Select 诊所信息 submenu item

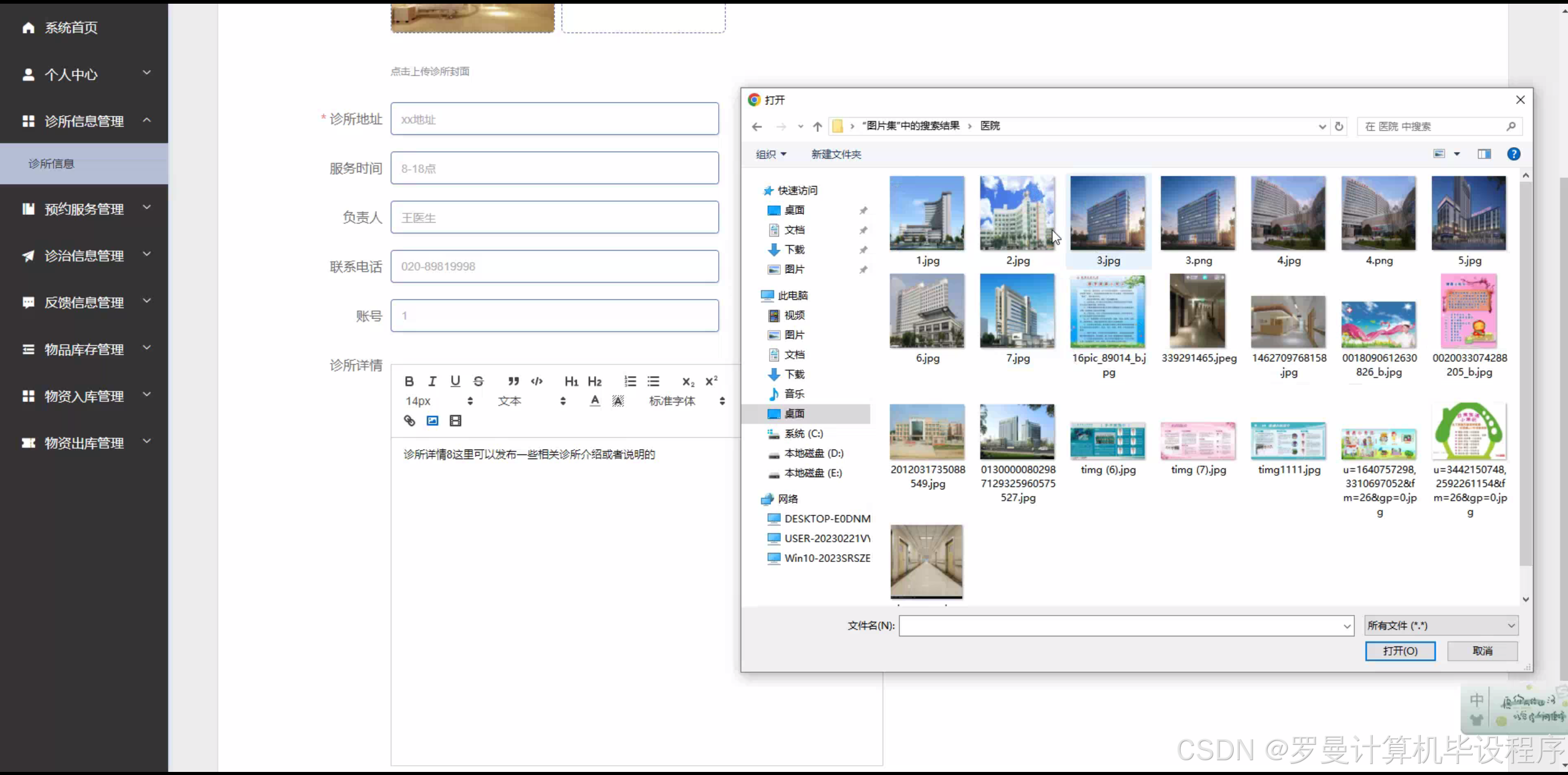point(52,164)
